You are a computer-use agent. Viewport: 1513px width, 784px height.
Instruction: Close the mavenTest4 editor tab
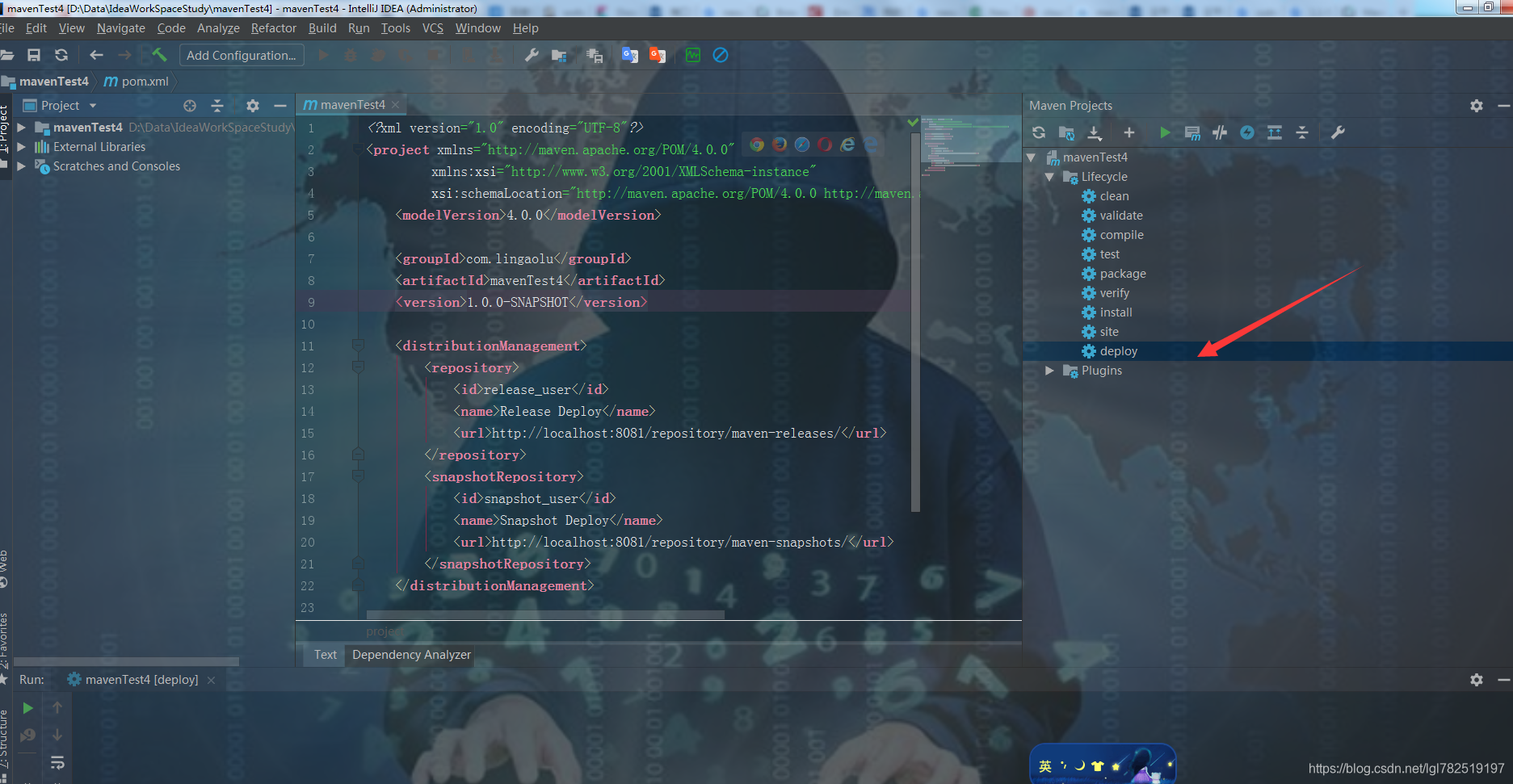(x=396, y=105)
